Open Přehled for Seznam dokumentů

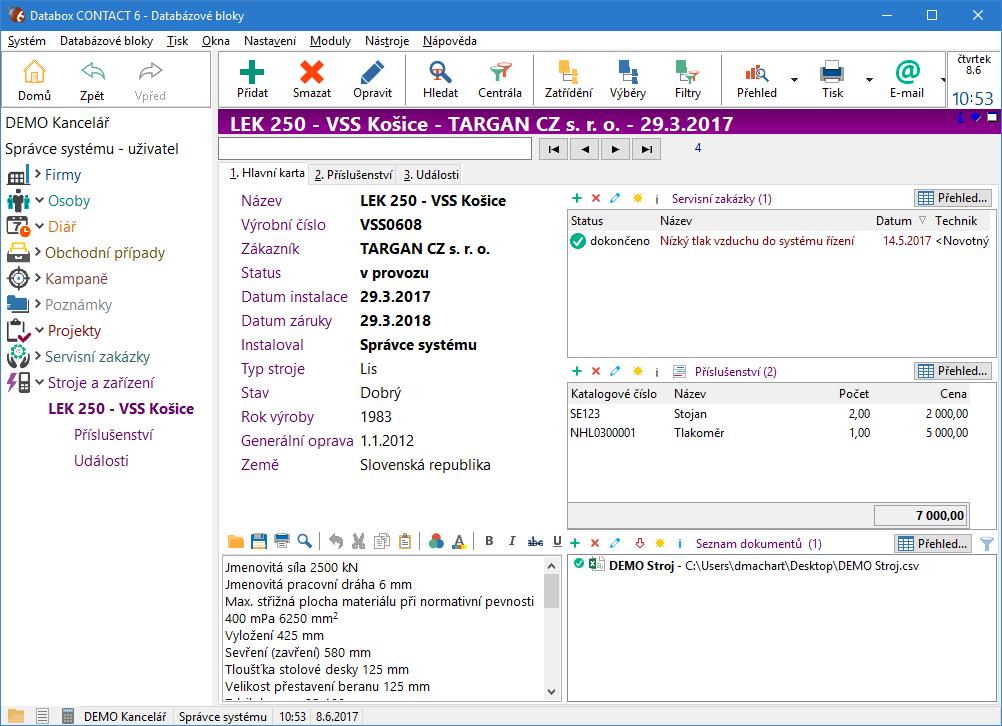933,544
